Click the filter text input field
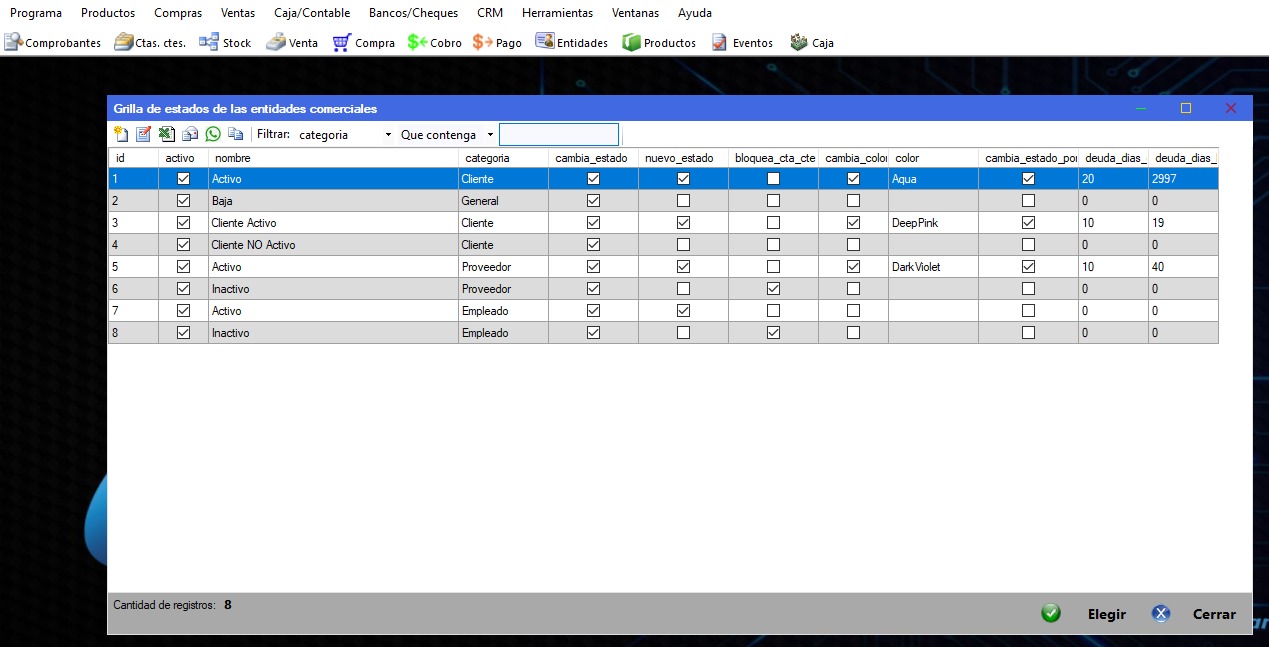 pyautogui.click(x=559, y=134)
